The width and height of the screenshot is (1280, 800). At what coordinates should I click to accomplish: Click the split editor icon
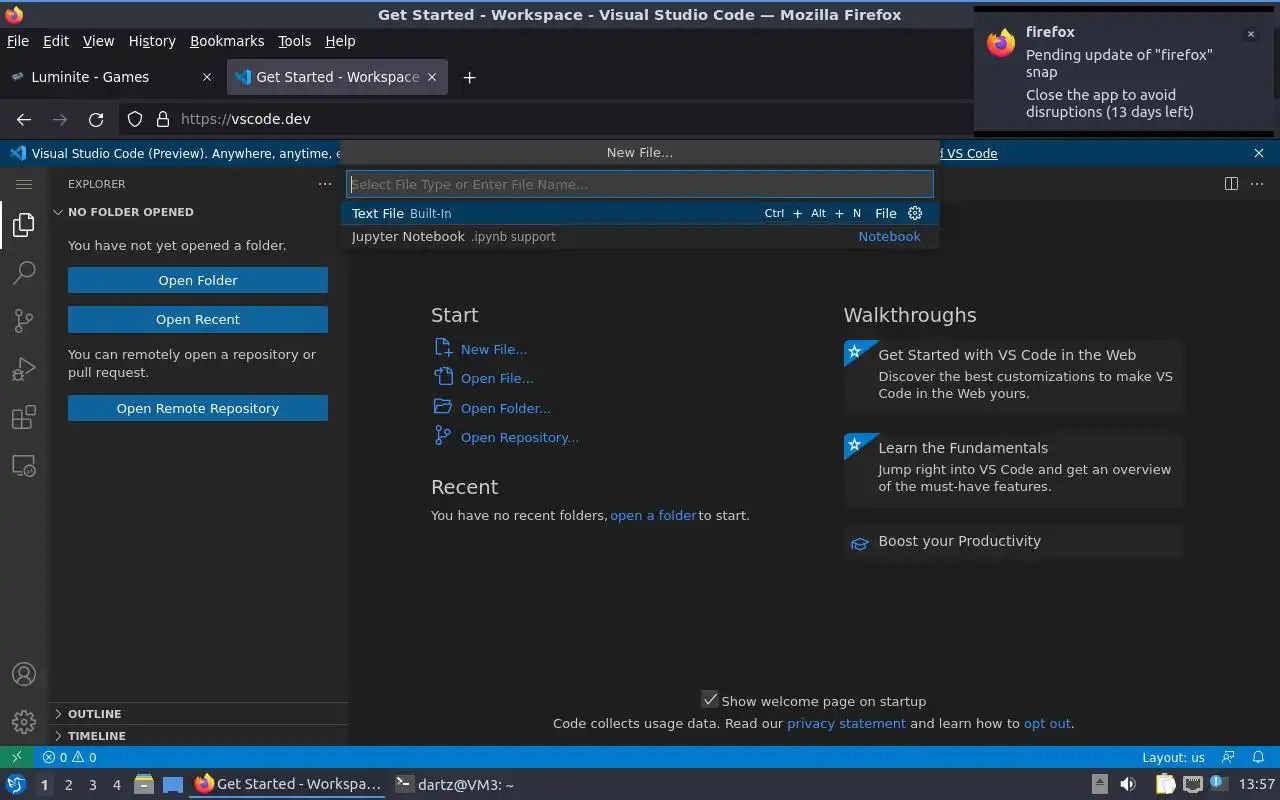pos(1231,184)
